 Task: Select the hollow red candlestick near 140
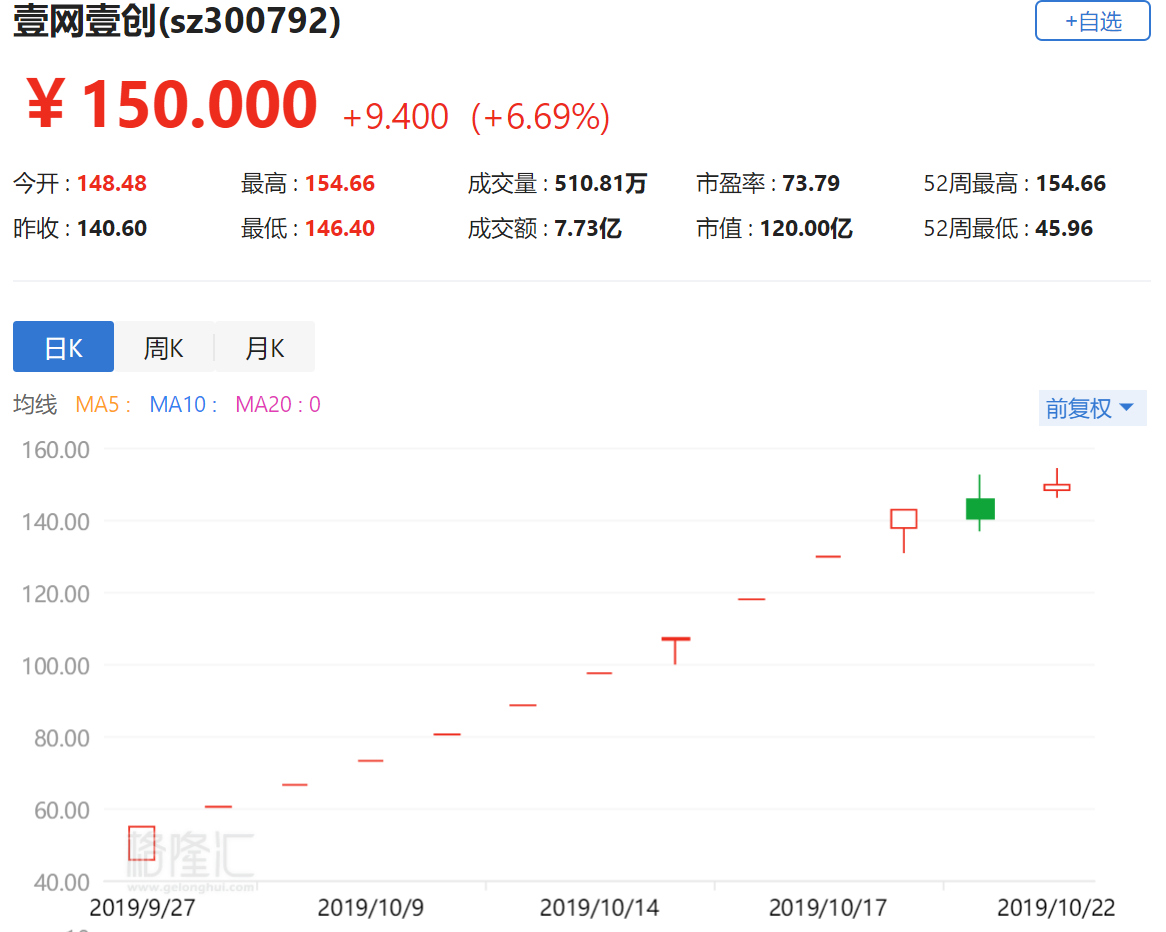pyautogui.click(x=904, y=519)
